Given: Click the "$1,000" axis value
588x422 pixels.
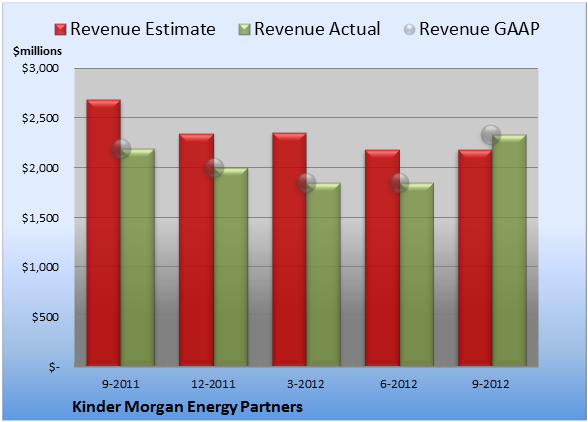Looking at the screenshot, I should (40, 267).
